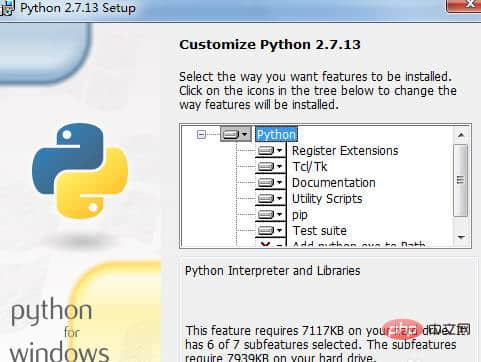Image resolution: width=481 pixels, height=362 pixels.
Task: Click the feature tree scrollbar thumb
Action: tap(460, 180)
